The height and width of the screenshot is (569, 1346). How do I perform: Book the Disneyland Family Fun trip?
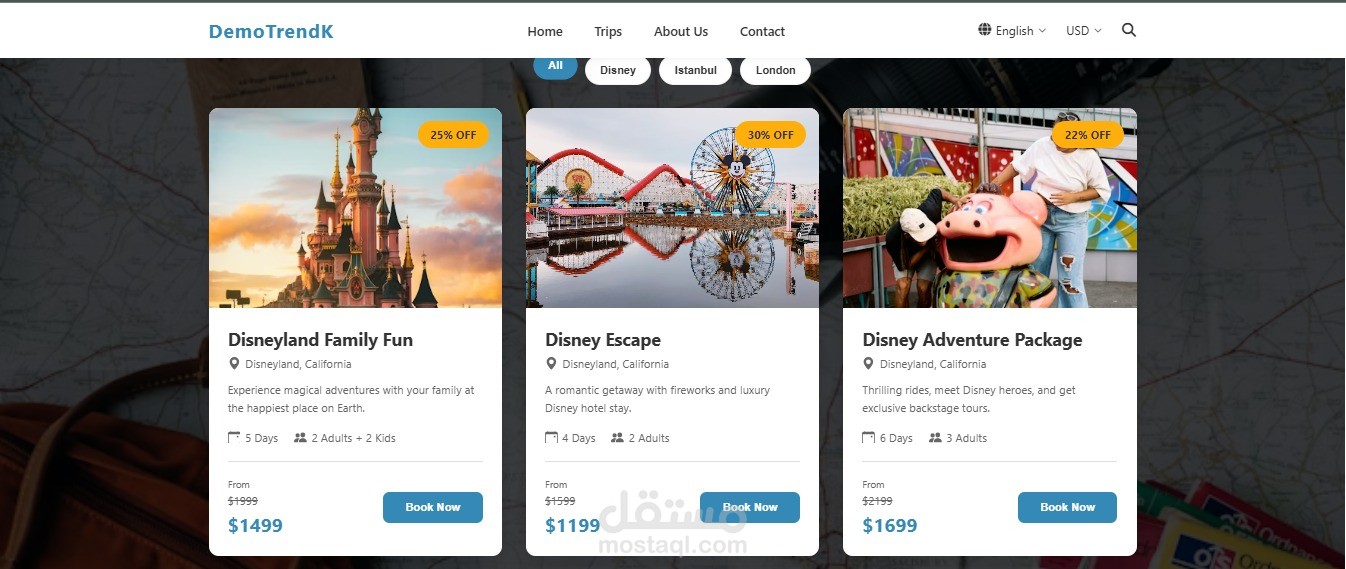(432, 507)
